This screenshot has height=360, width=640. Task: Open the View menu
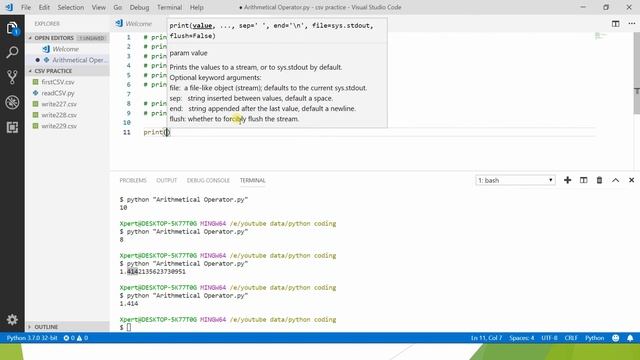(x=98, y=7)
